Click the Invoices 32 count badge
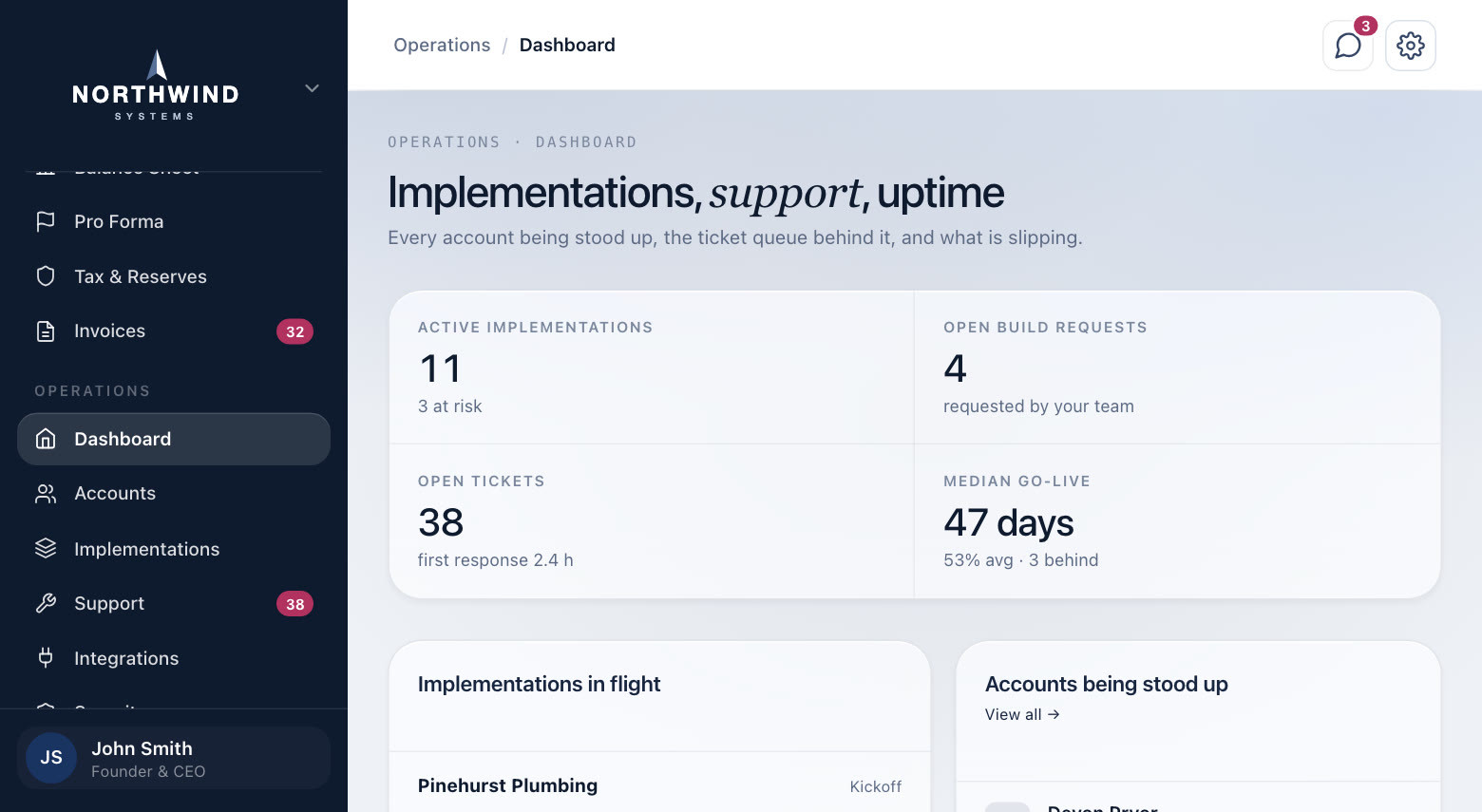 point(294,331)
